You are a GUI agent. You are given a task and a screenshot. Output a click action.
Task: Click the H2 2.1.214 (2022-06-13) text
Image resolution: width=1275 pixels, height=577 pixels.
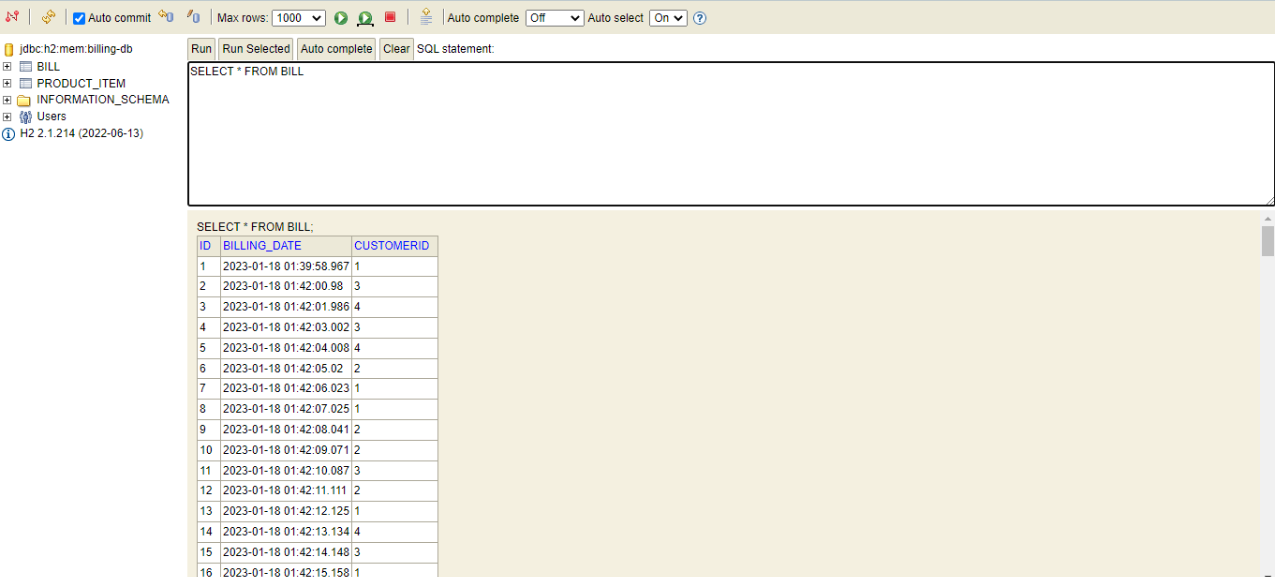pyautogui.click(x=82, y=133)
